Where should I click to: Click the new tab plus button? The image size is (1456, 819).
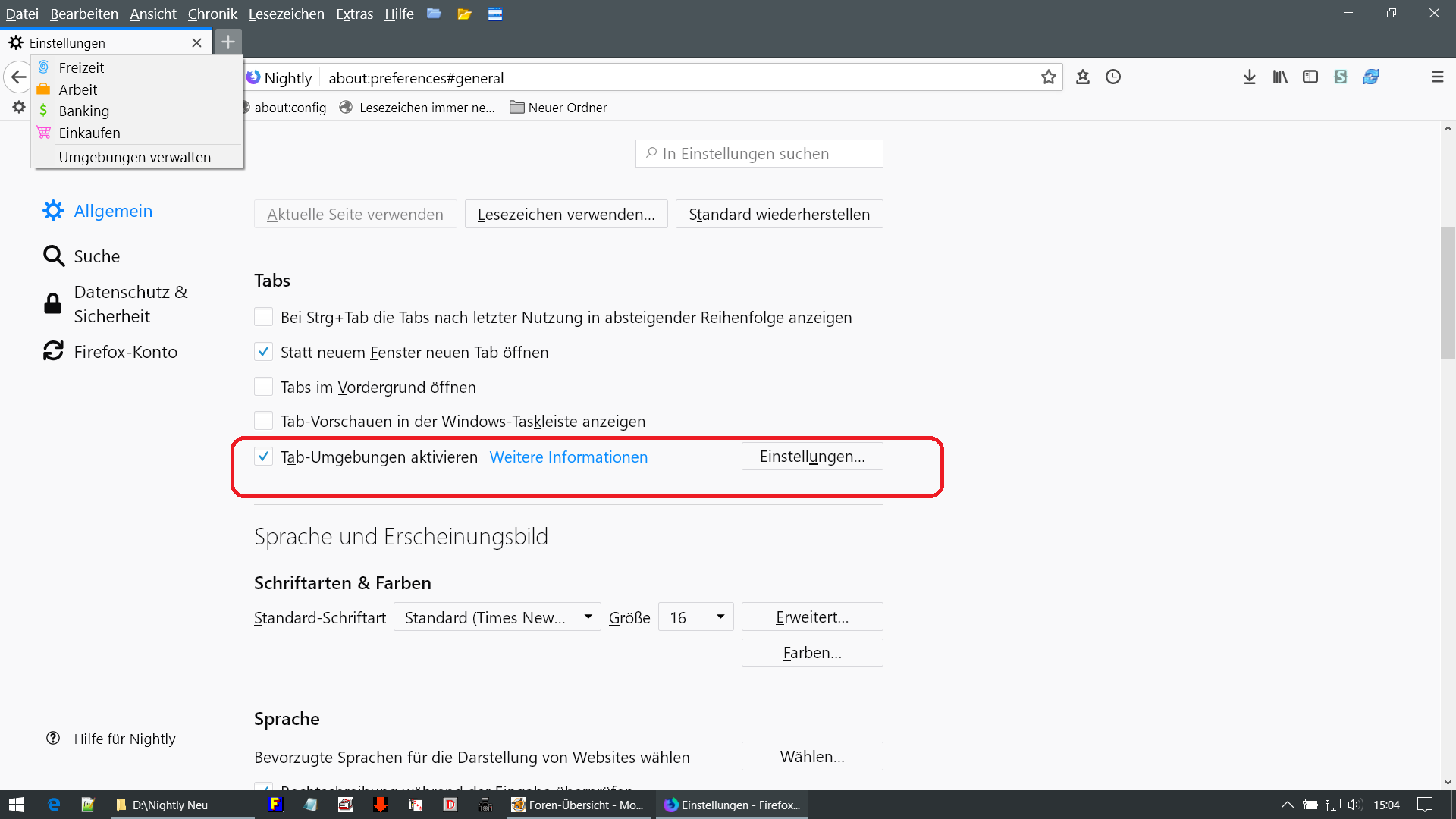228,42
